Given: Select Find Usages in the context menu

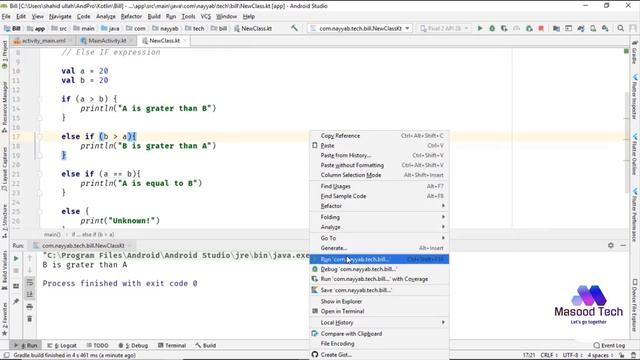Looking at the screenshot, I should click(380, 186).
